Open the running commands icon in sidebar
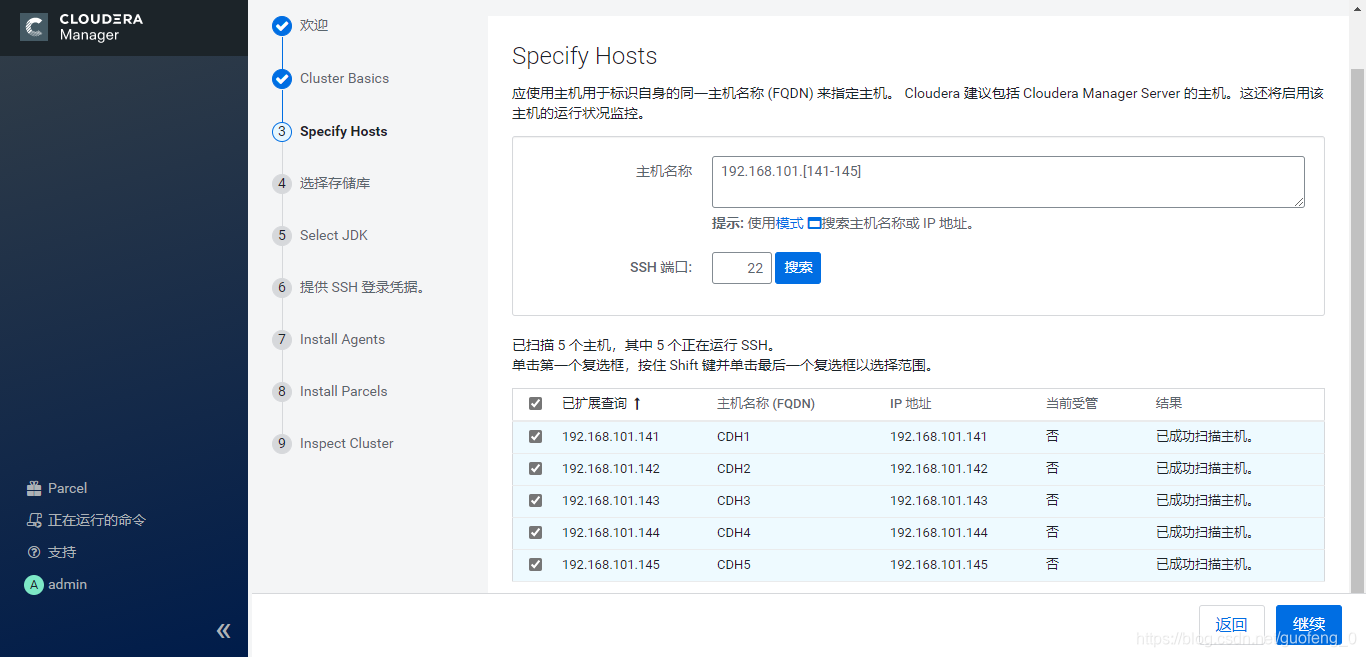The width and height of the screenshot is (1366, 657). click(34, 520)
